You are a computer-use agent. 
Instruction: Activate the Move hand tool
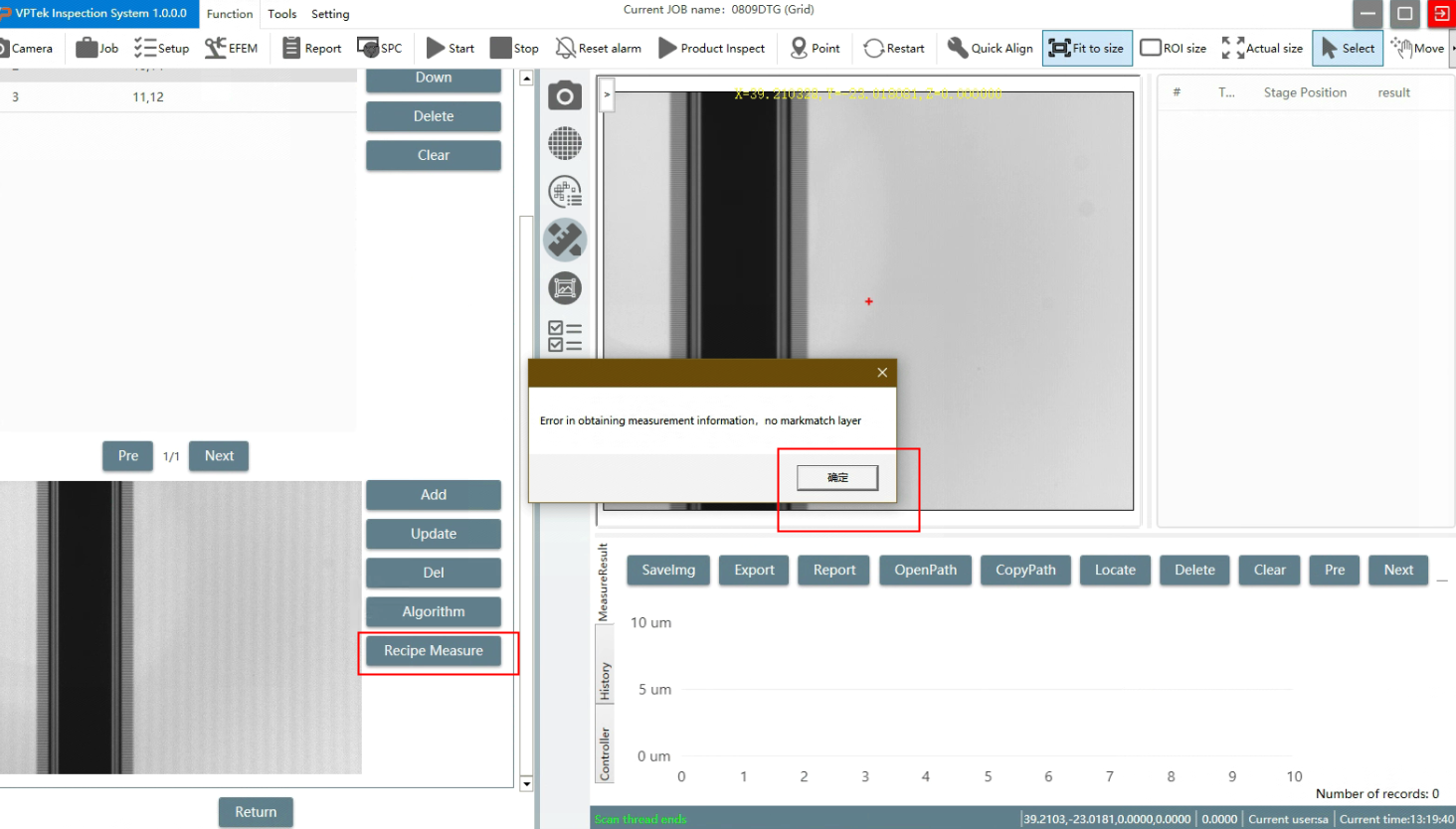(x=1418, y=48)
